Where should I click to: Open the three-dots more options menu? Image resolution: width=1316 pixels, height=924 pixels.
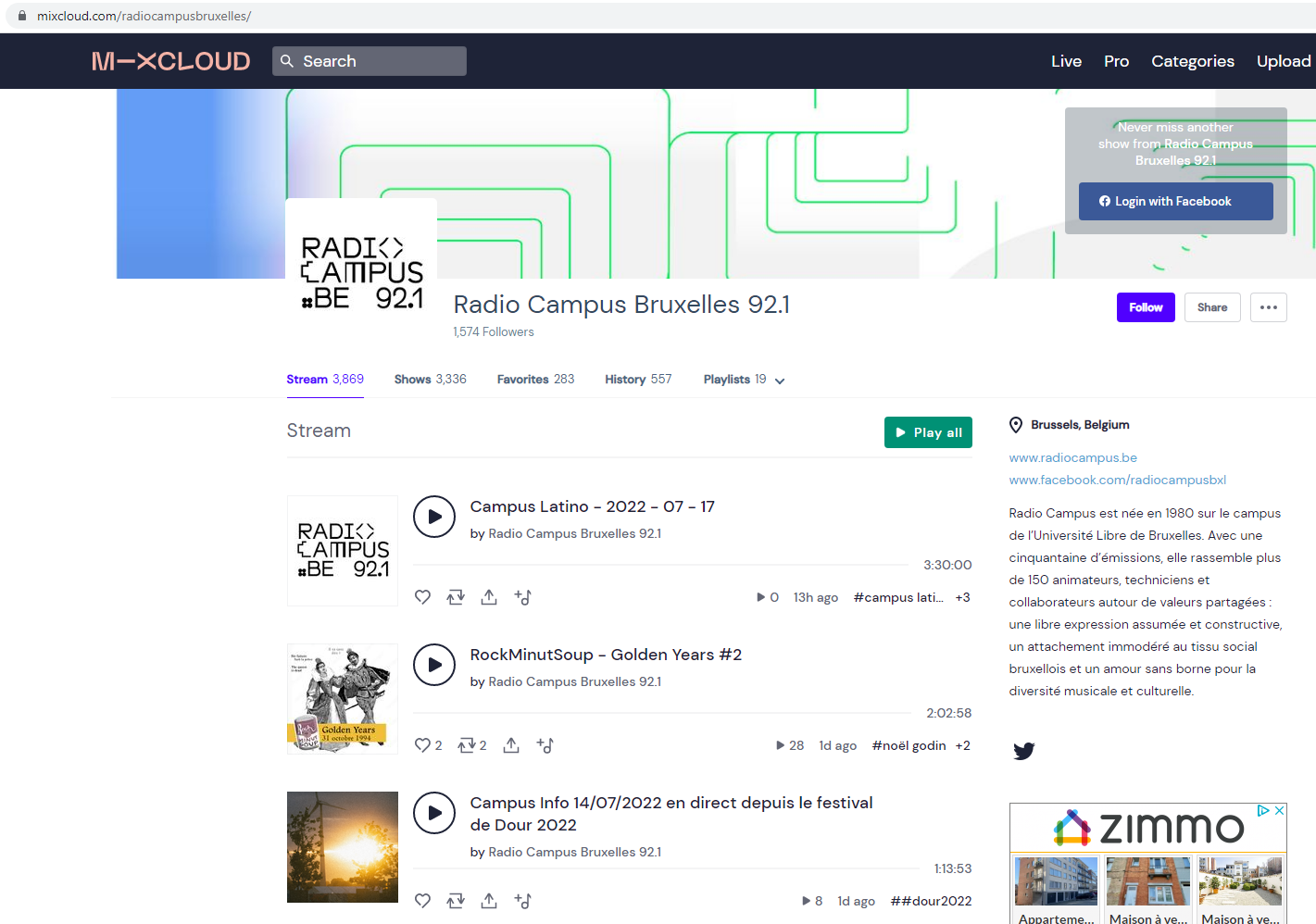1268,307
